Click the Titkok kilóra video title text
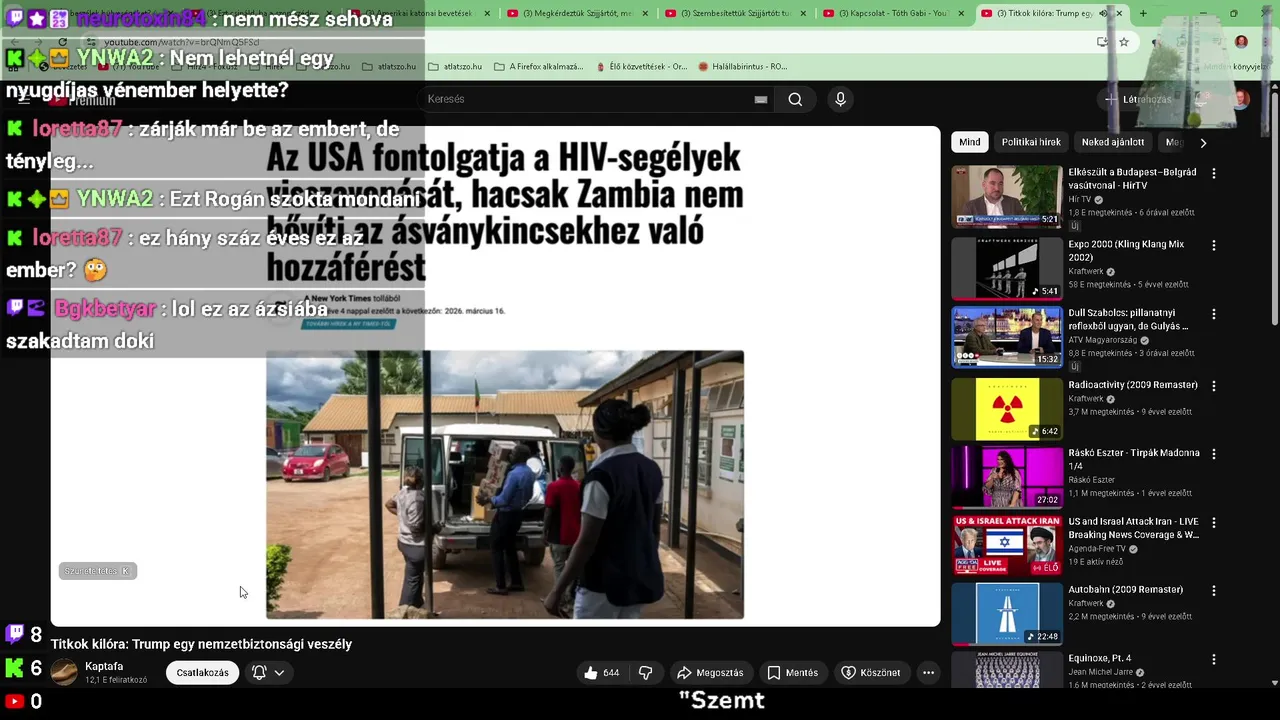Screen dimensions: 1280x720 (x=201, y=644)
